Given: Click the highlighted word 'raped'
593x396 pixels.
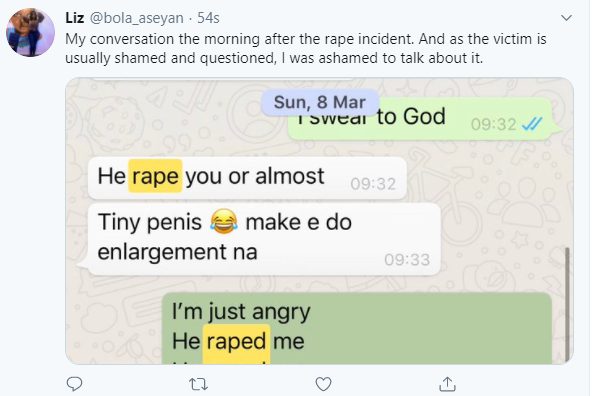Looking at the screenshot, I should [x=236, y=342].
